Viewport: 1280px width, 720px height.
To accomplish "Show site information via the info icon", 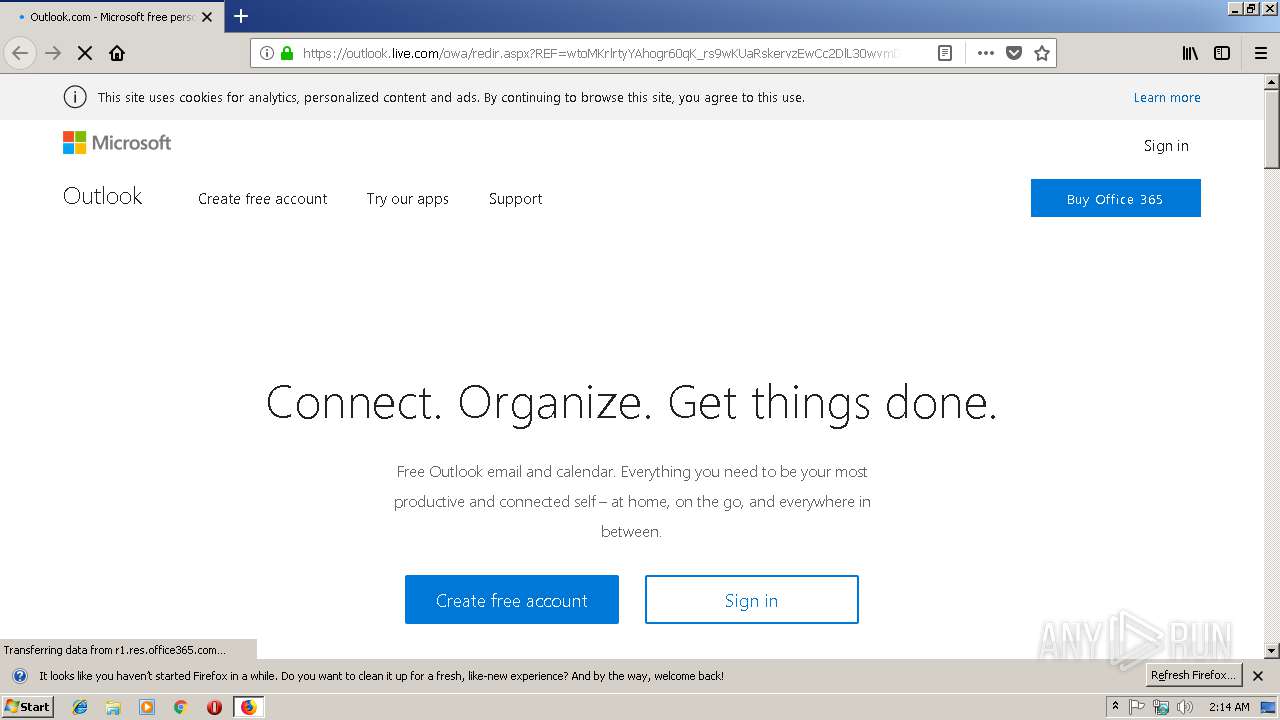I will [x=267, y=53].
